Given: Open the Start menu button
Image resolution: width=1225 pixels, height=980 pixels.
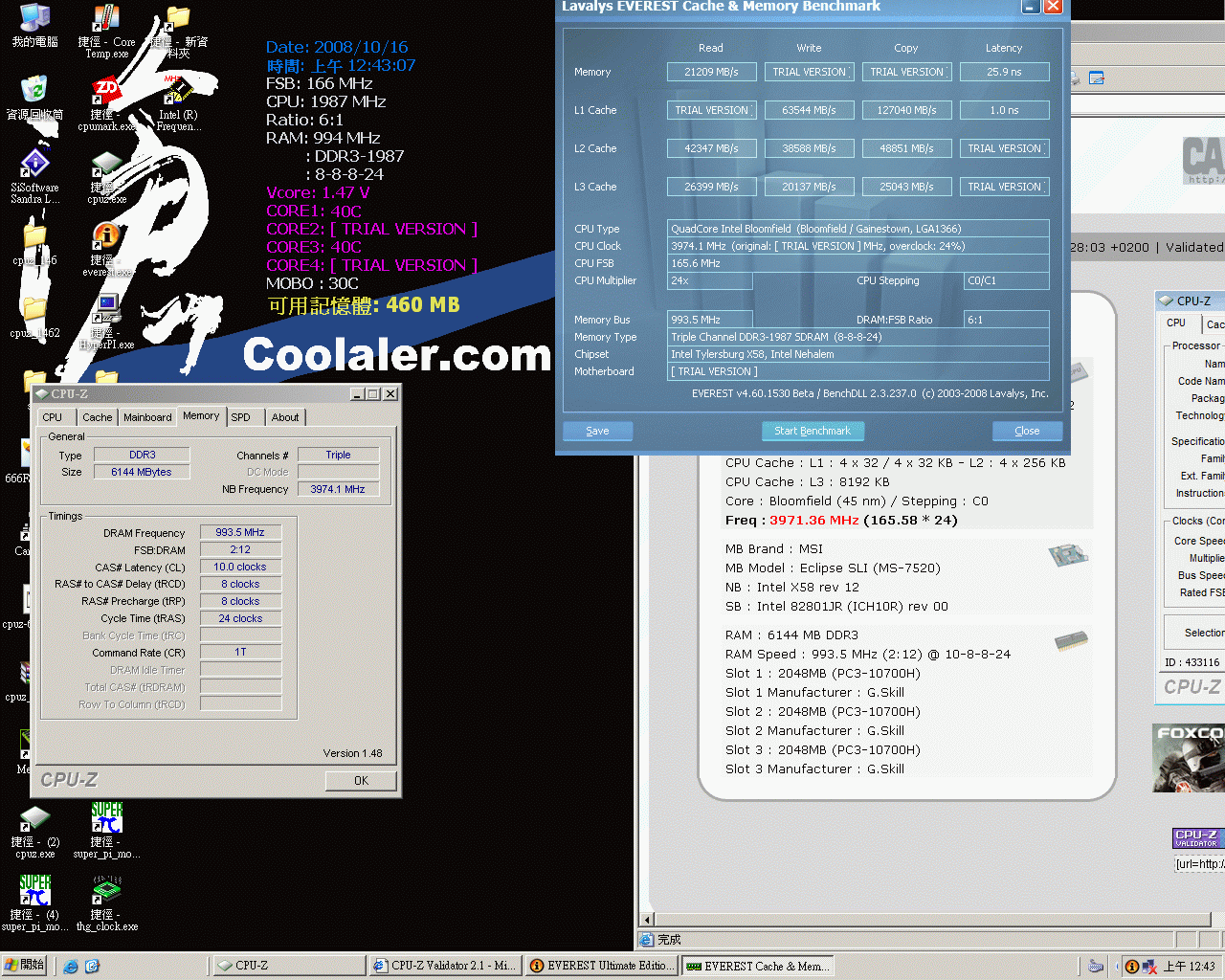Looking at the screenshot, I should pyautogui.click(x=24, y=966).
